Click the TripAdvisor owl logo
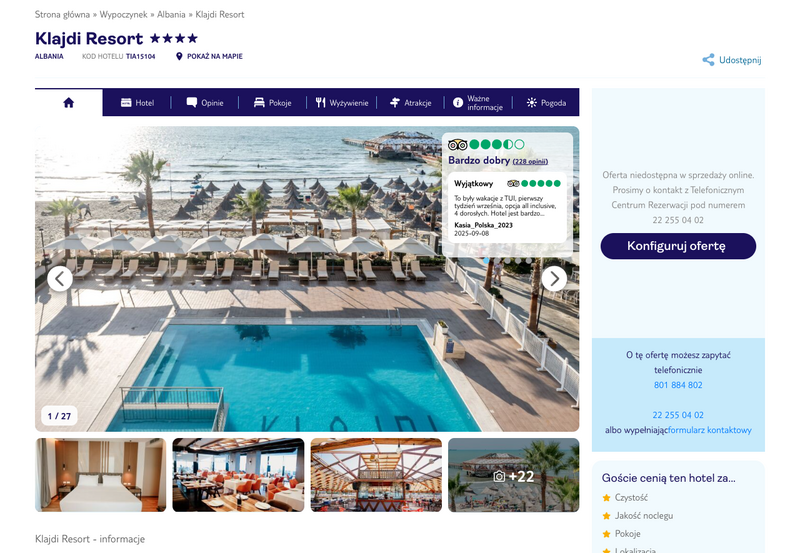The width and height of the screenshot is (800, 553). click(457, 144)
